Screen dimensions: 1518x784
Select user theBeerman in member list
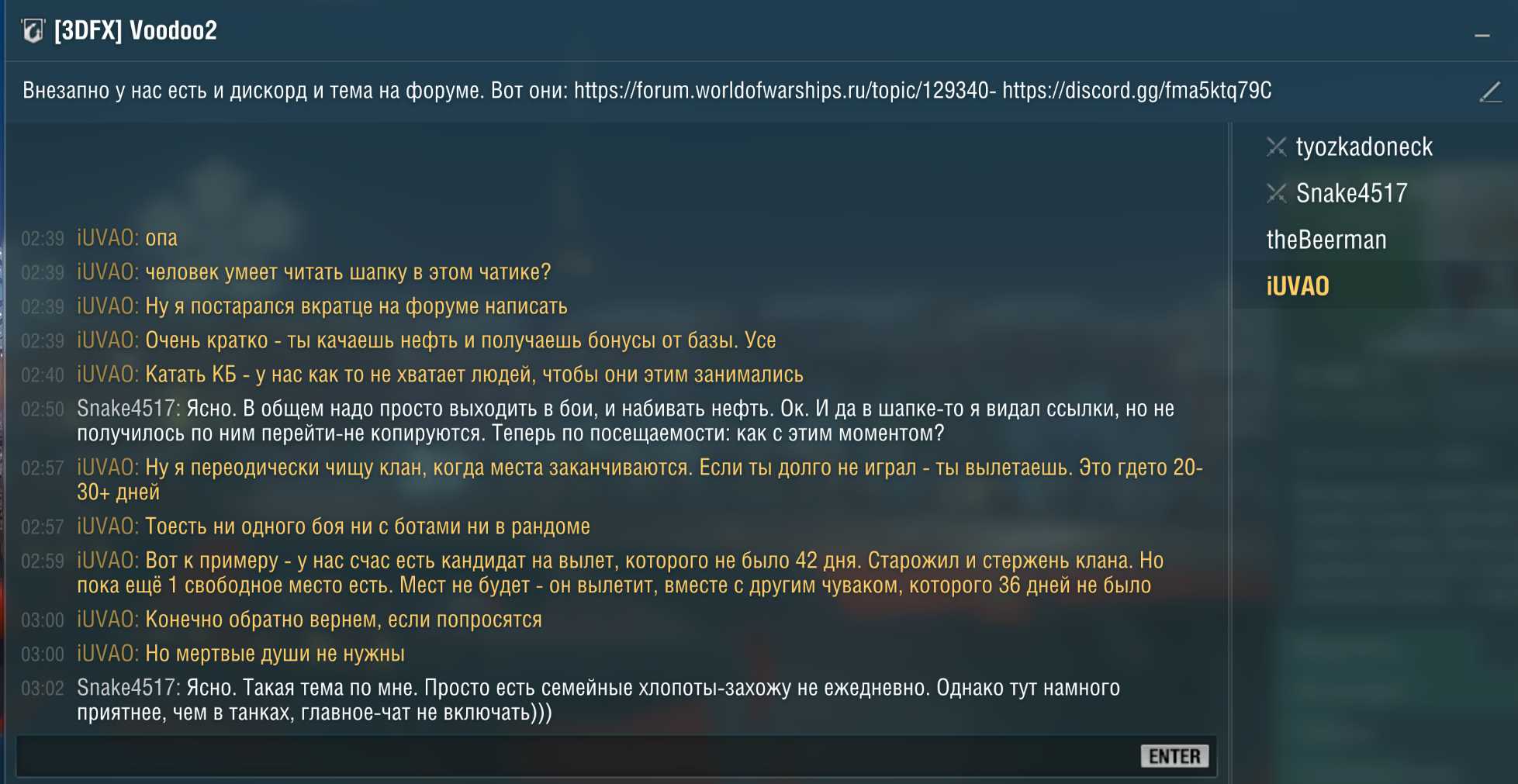coord(1326,240)
